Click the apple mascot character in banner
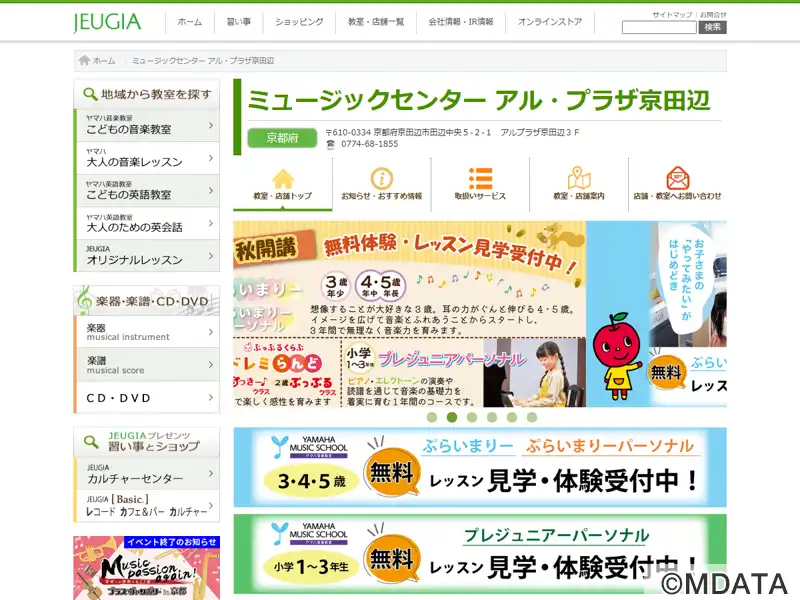Image resolution: width=800 pixels, height=600 pixels. point(617,356)
